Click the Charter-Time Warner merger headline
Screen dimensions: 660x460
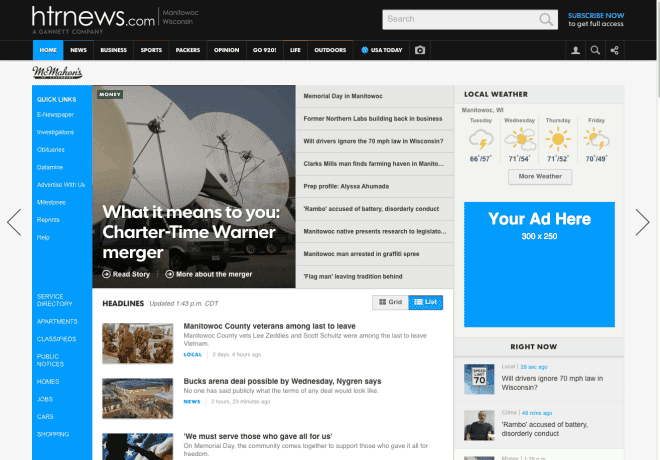pyautogui.click(x=191, y=232)
